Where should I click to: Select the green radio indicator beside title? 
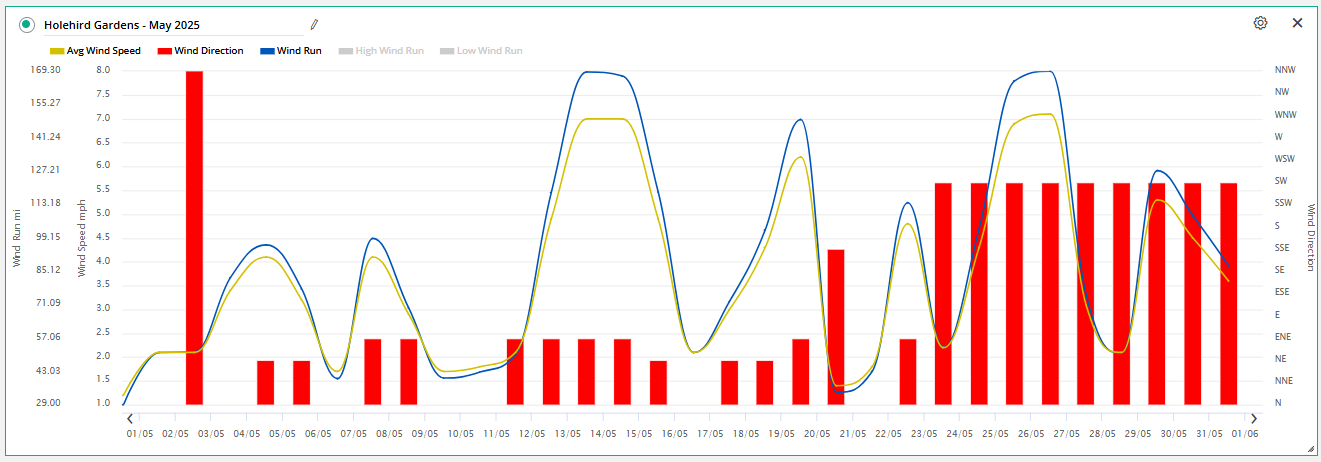tap(27, 25)
